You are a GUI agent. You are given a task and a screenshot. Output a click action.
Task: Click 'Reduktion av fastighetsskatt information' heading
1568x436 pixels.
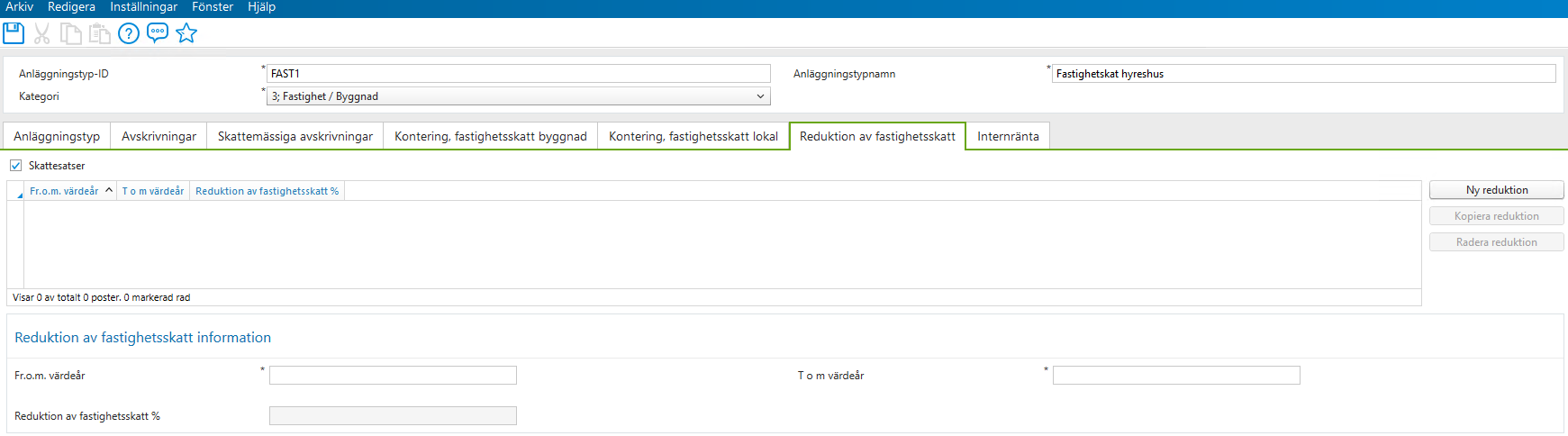[x=143, y=338]
